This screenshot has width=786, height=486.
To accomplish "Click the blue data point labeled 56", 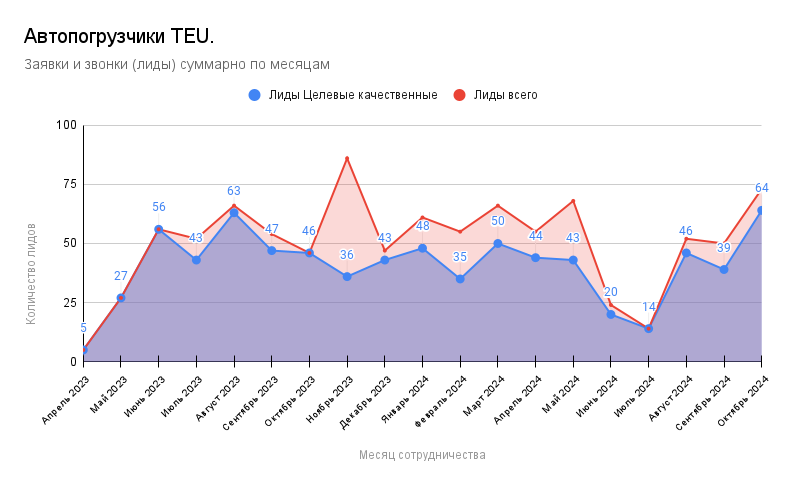I will point(158,229).
